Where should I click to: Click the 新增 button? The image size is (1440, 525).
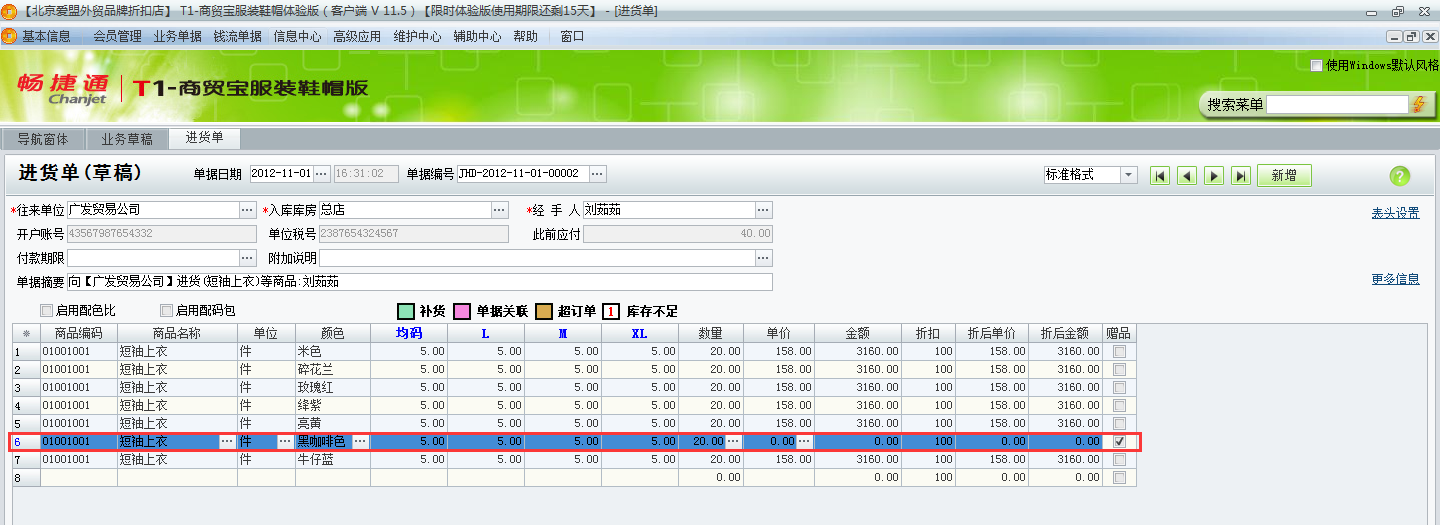(1284, 176)
